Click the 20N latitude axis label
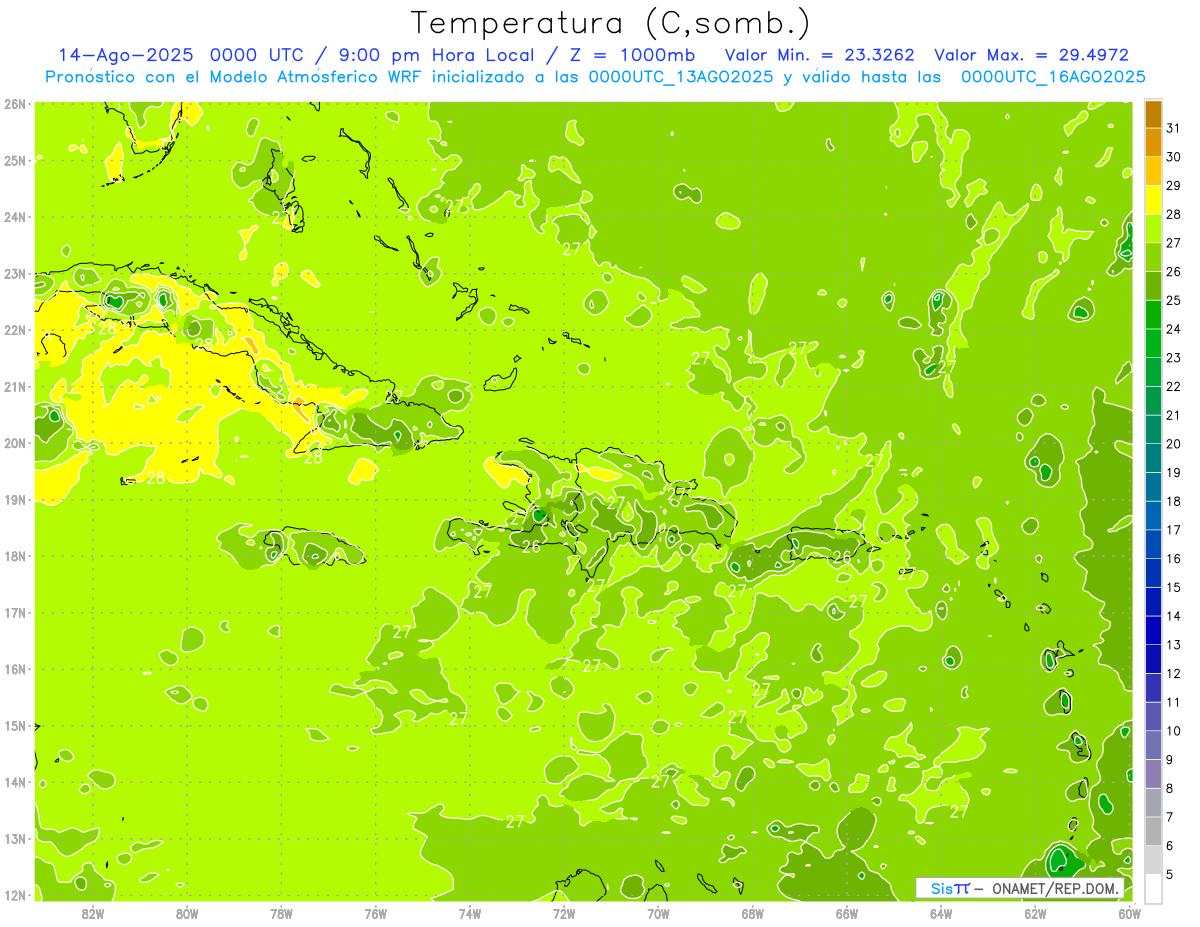The height and width of the screenshot is (927, 1200). coord(14,443)
